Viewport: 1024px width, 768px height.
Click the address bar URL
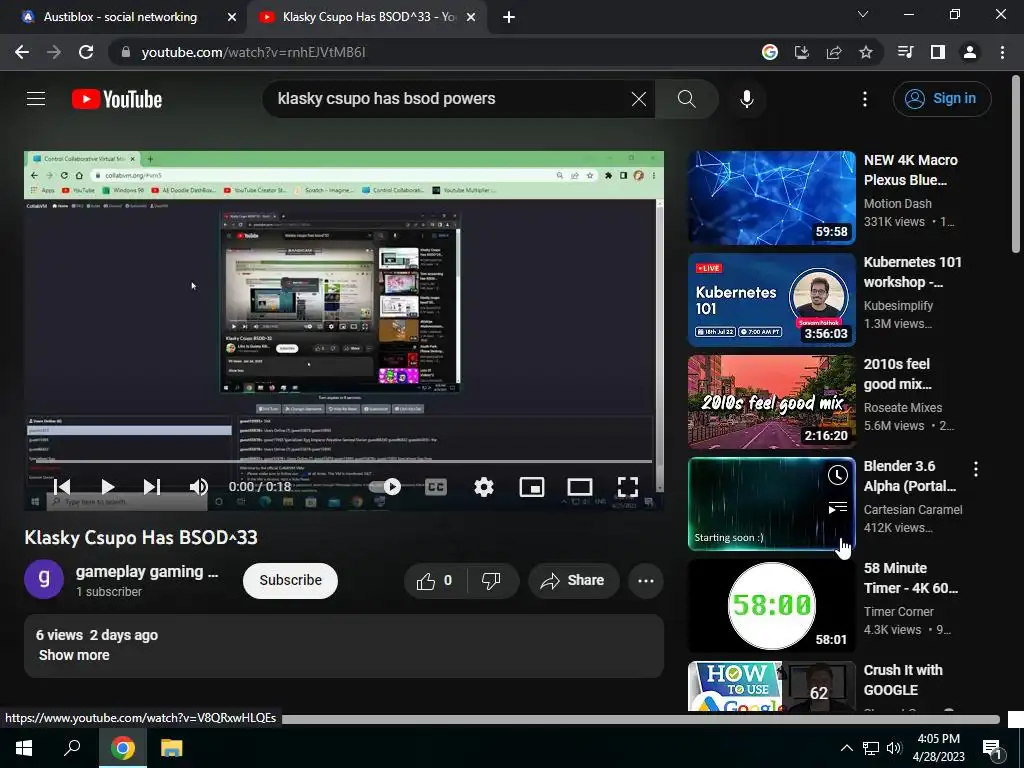(x=253, y=52)
